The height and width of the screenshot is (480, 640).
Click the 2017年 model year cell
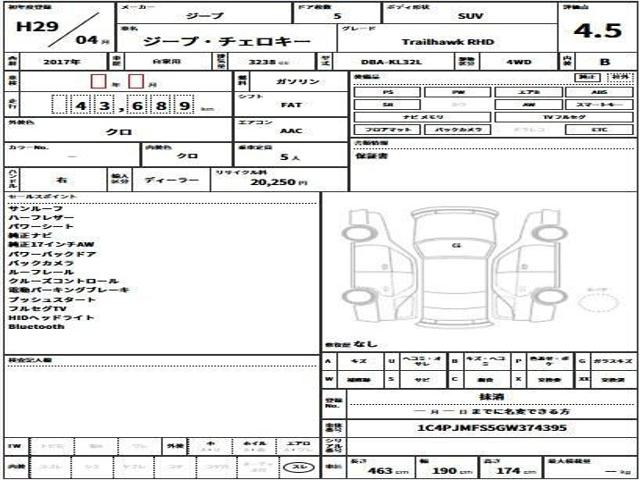(62, 62)
